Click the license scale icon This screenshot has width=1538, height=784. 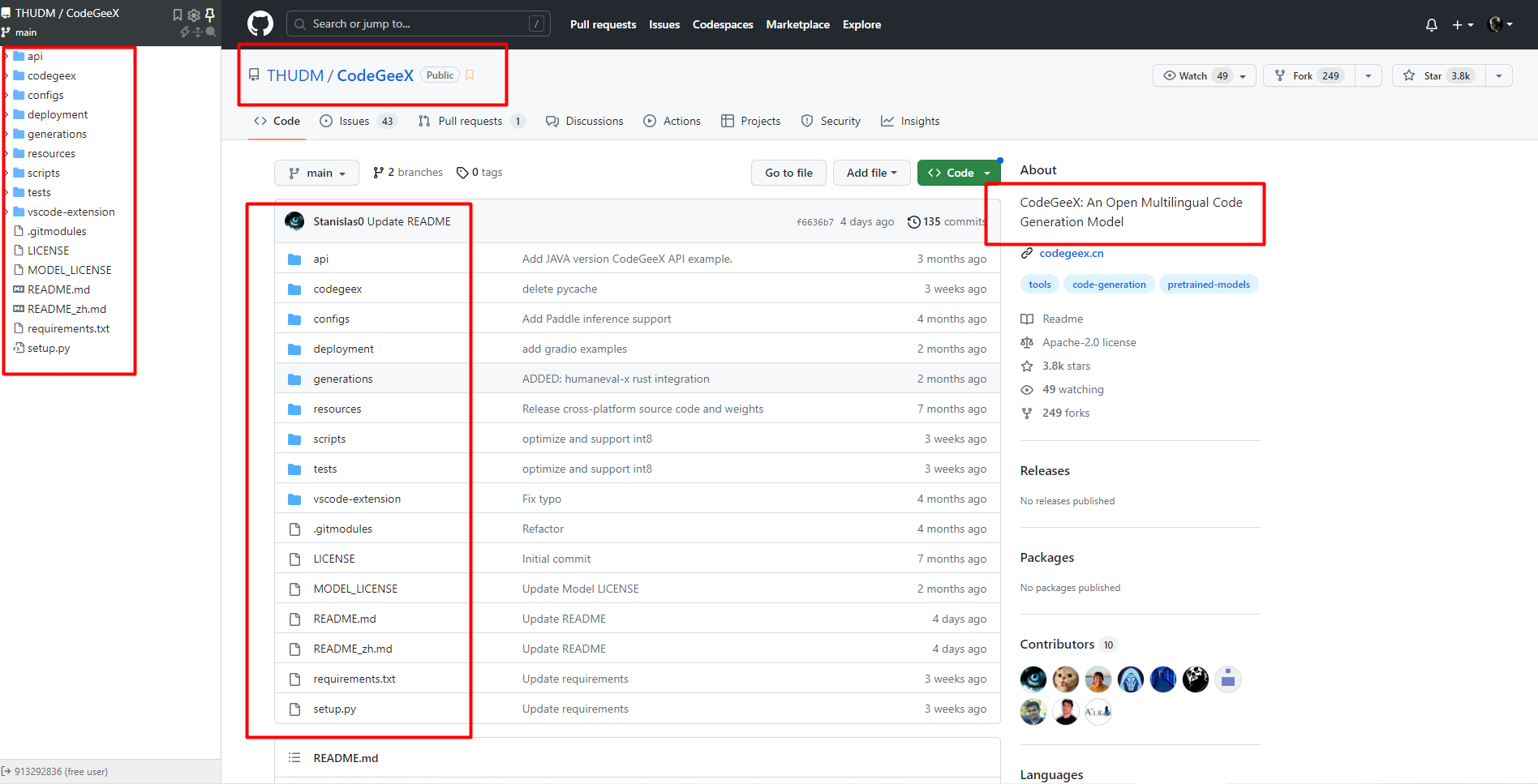1027,342
